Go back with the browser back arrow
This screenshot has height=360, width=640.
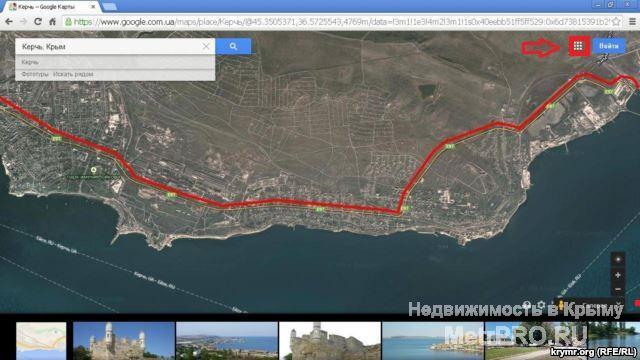click(x=9, y=22)
